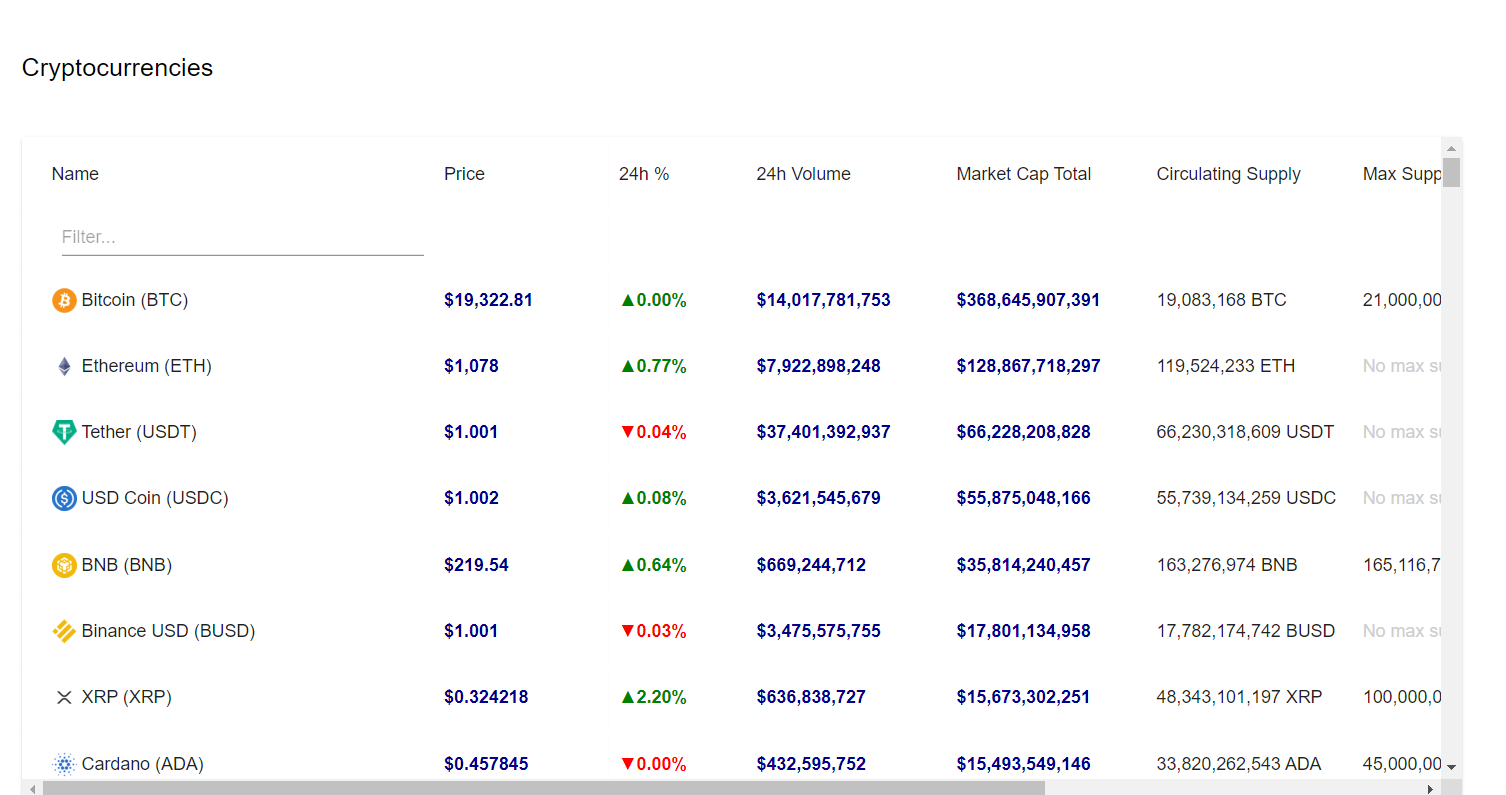
Task: Click the scroll right arrow
Action: point(1430,788)
